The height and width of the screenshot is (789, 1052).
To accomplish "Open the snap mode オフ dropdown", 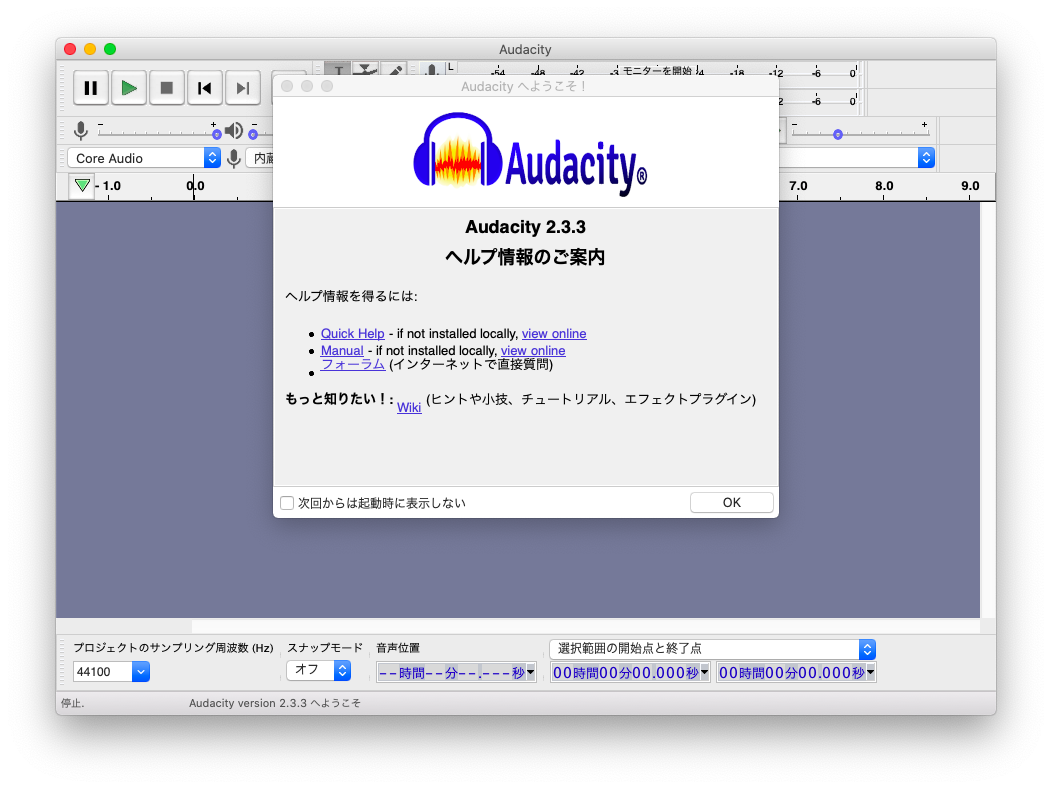I will tap(318, 669).
